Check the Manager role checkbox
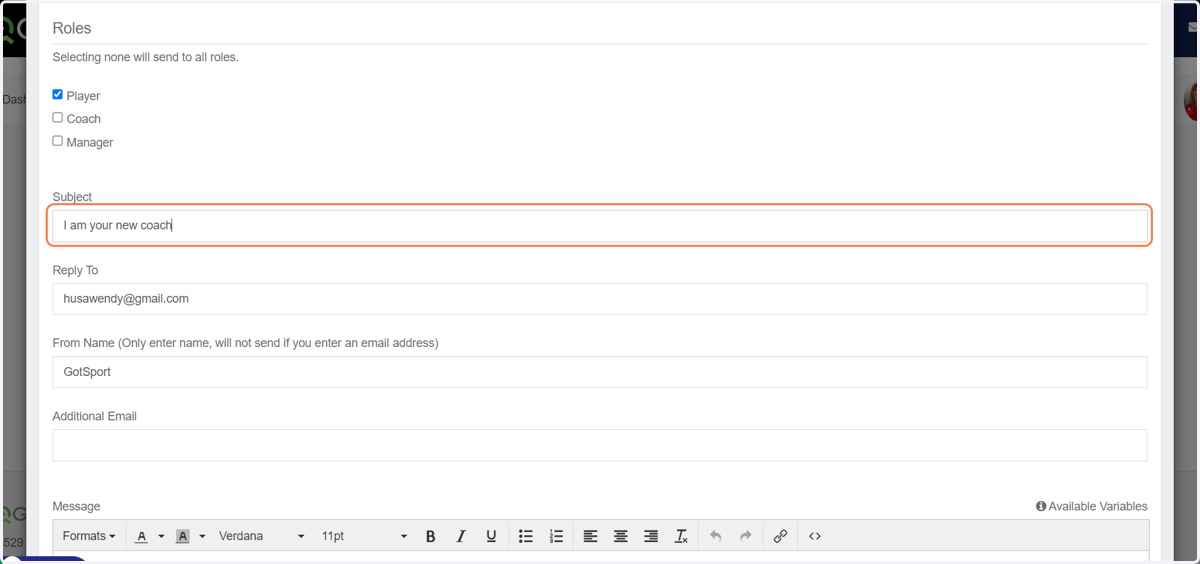Screen dimensions: 1200x564 (58, 141)
